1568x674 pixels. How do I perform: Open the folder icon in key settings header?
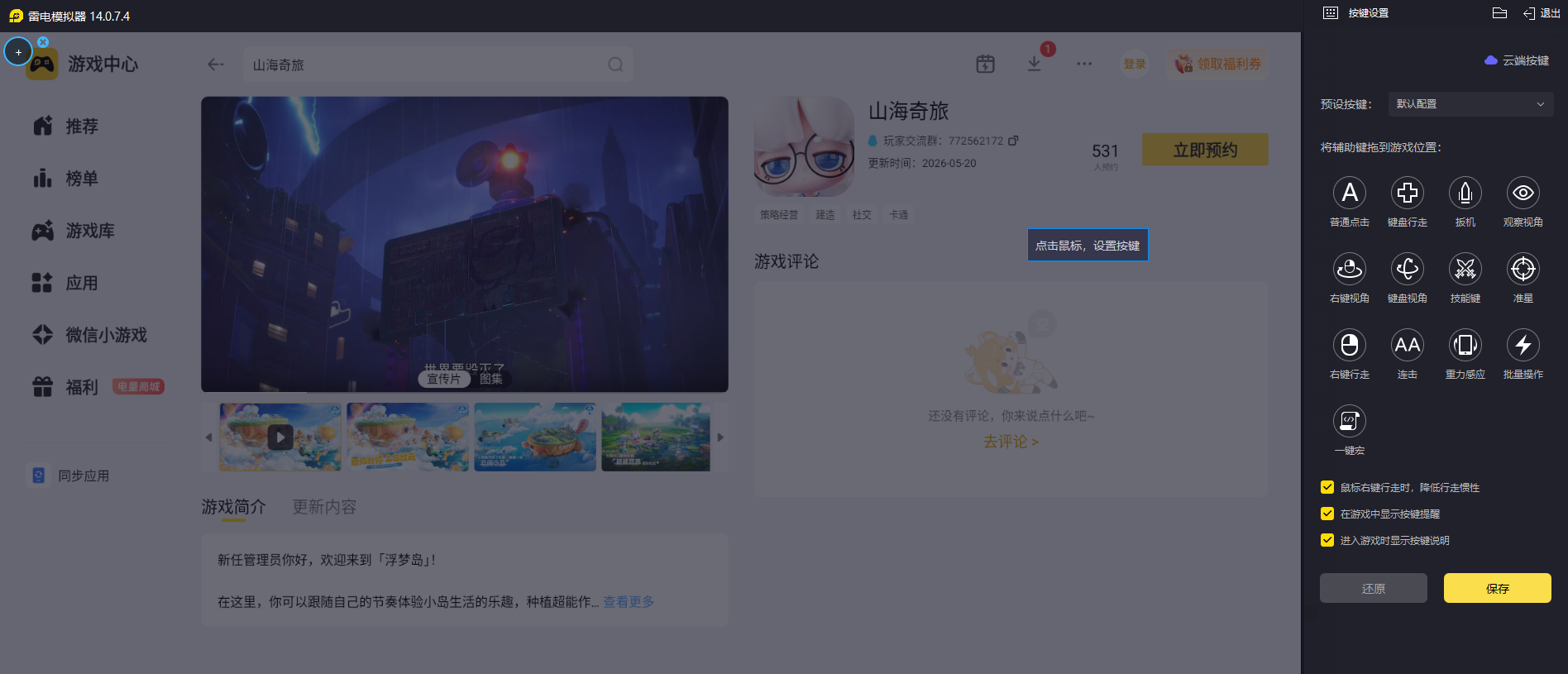1499,12
